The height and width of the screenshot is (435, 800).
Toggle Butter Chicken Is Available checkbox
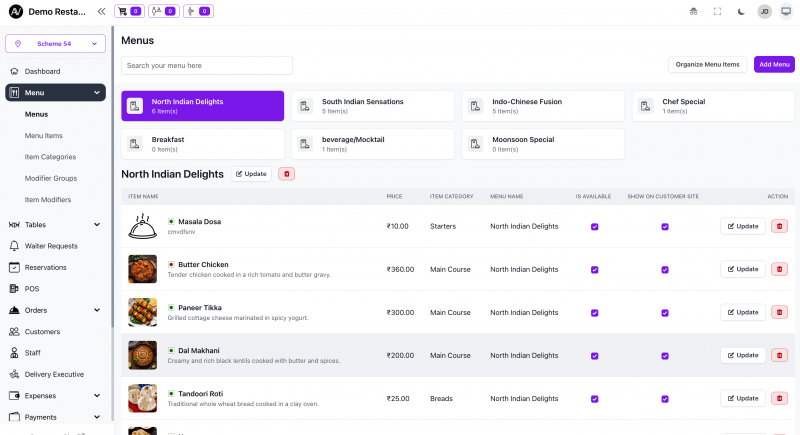point(594,269)
